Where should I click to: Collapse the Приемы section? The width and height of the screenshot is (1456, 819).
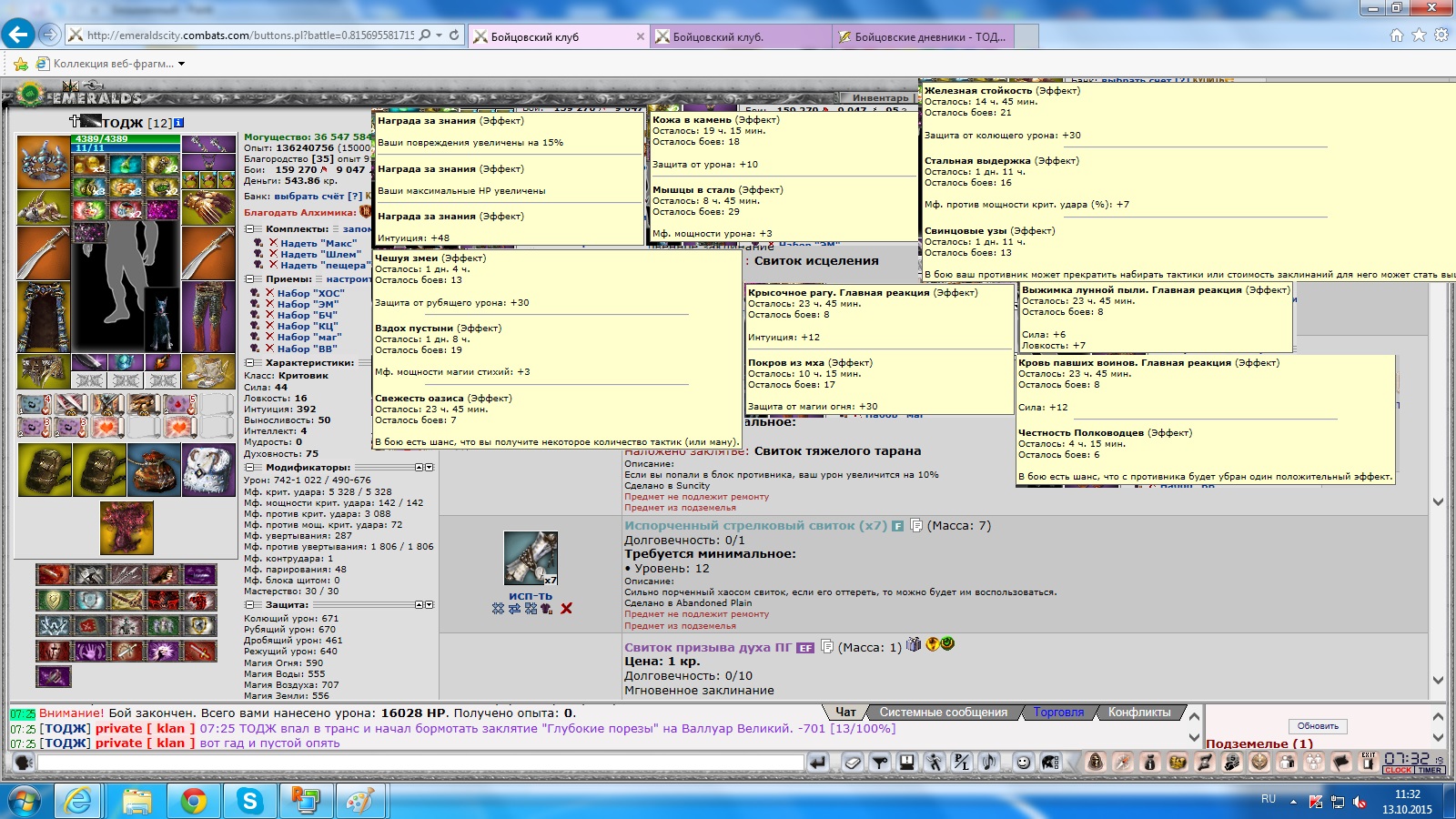(x=249, y=279)
